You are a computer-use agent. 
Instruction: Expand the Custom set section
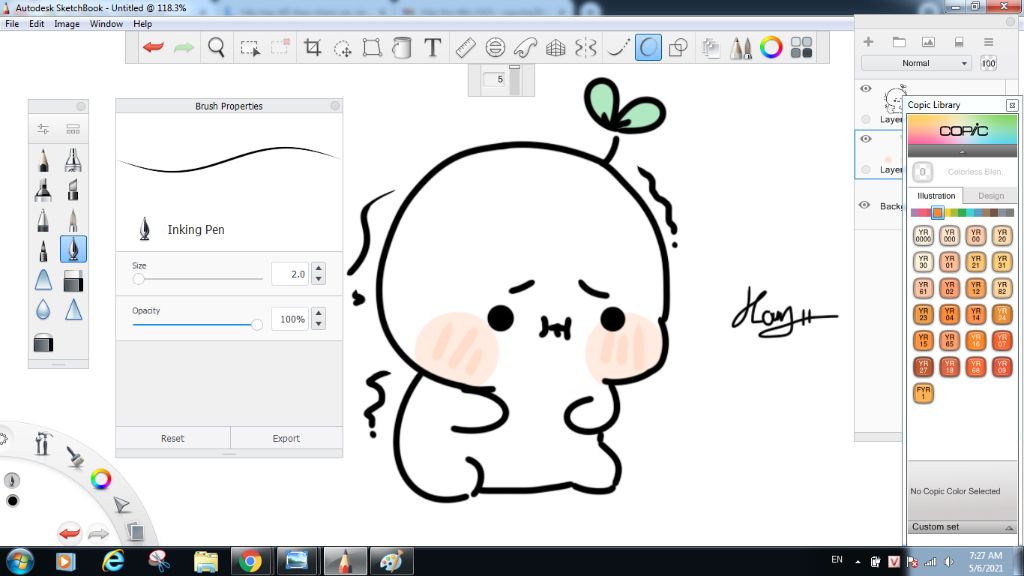pyautogui.click(x=962, y=527)
